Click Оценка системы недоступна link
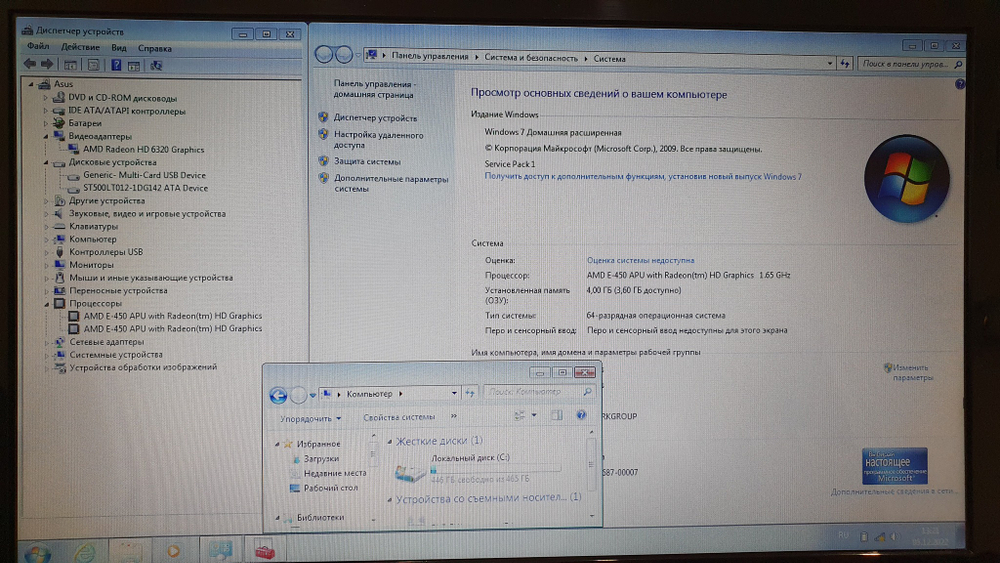This screenshot has width=1000, height=563. (640, 260)
